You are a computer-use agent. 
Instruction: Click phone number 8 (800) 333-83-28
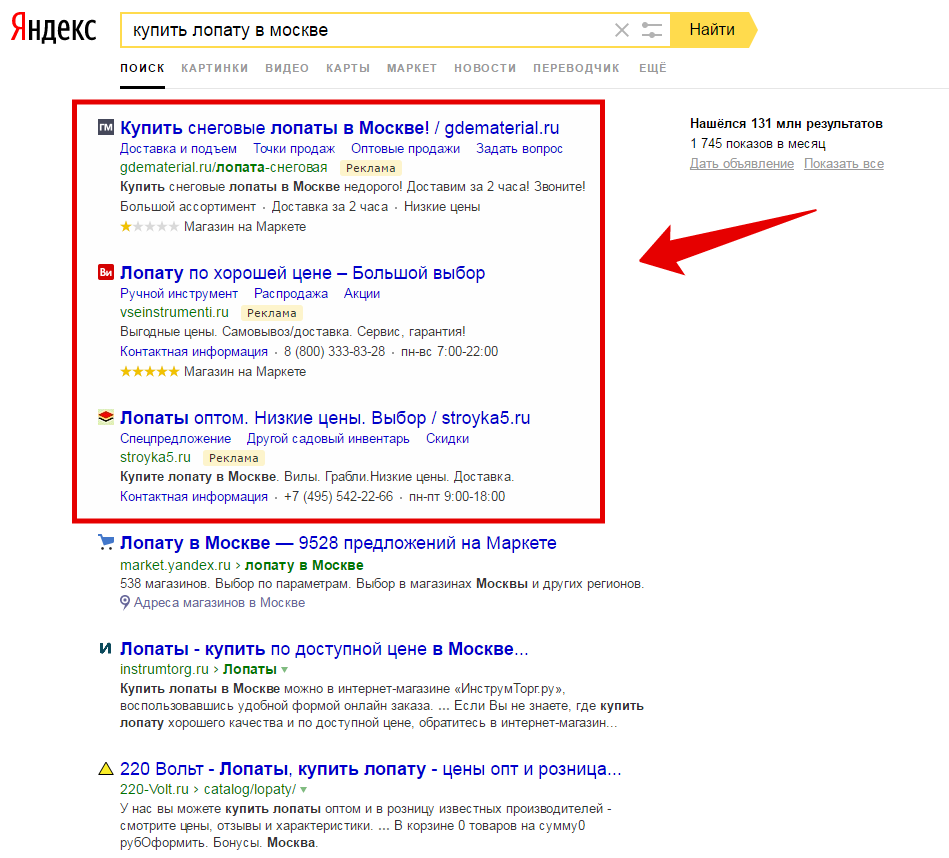334,351
